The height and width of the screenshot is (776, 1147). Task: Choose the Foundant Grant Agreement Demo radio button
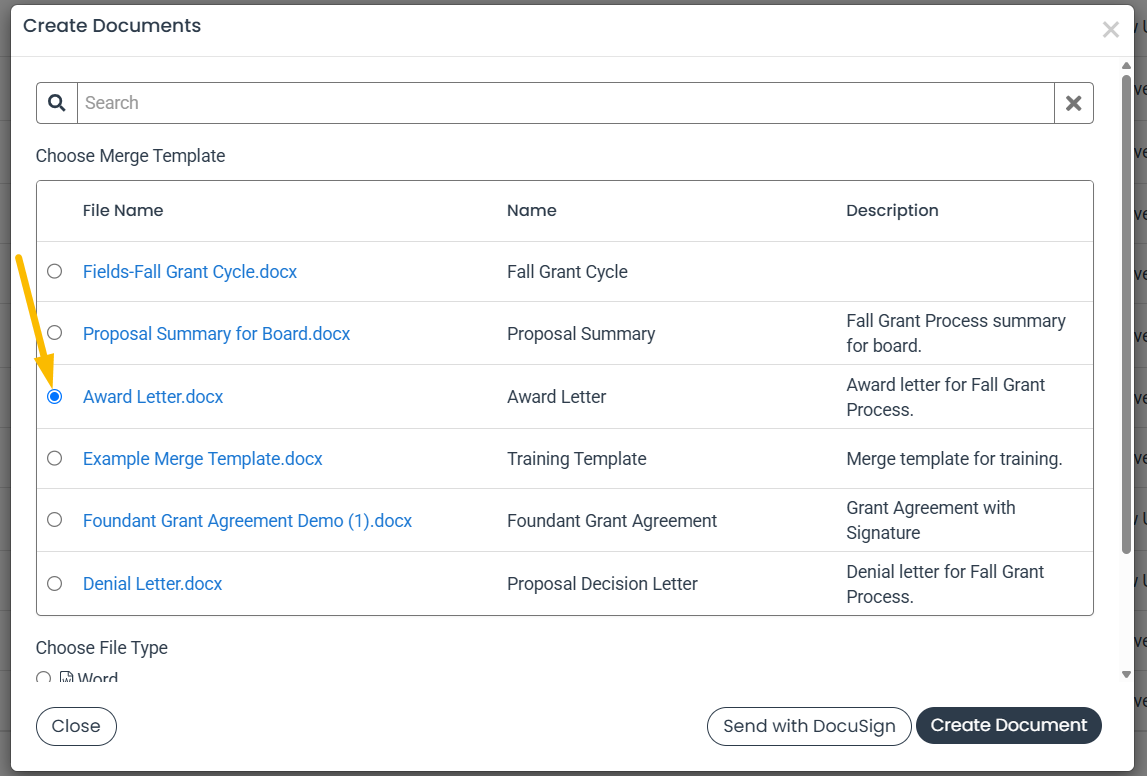(55, 520)
